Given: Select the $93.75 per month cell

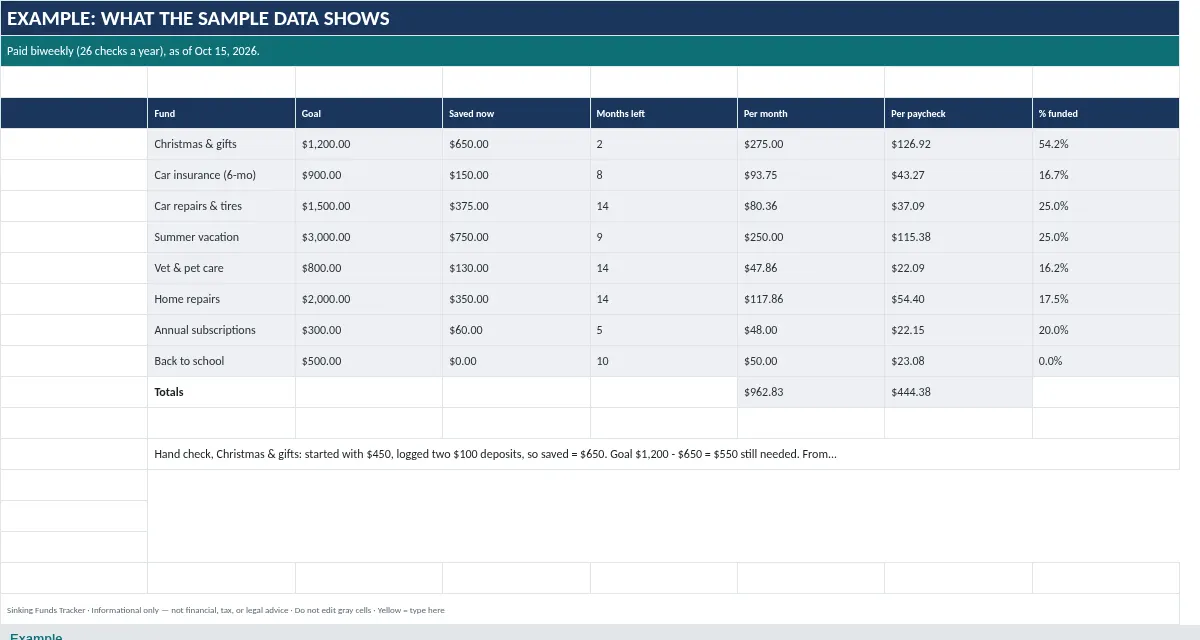Looking at the screenshot, I should coord(811,175).
